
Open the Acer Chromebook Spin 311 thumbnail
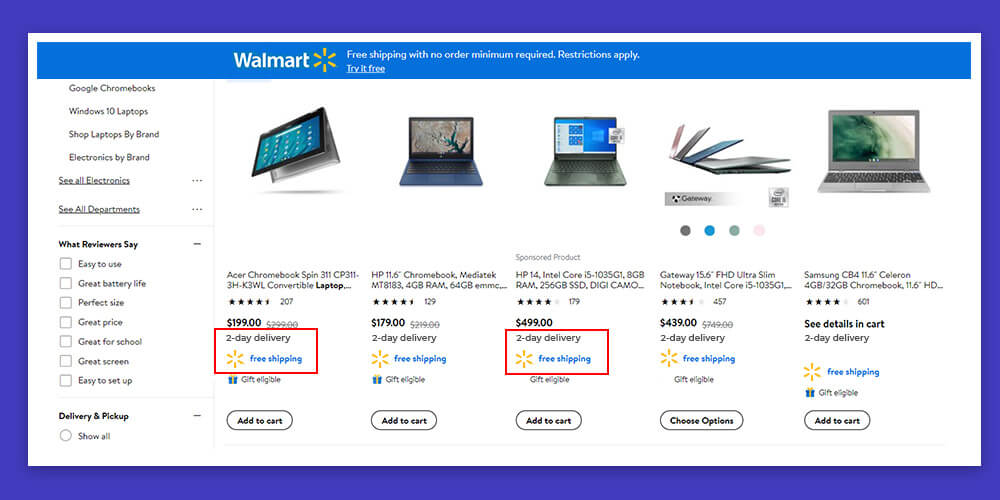pyautogui.click(x=296, y=149)
